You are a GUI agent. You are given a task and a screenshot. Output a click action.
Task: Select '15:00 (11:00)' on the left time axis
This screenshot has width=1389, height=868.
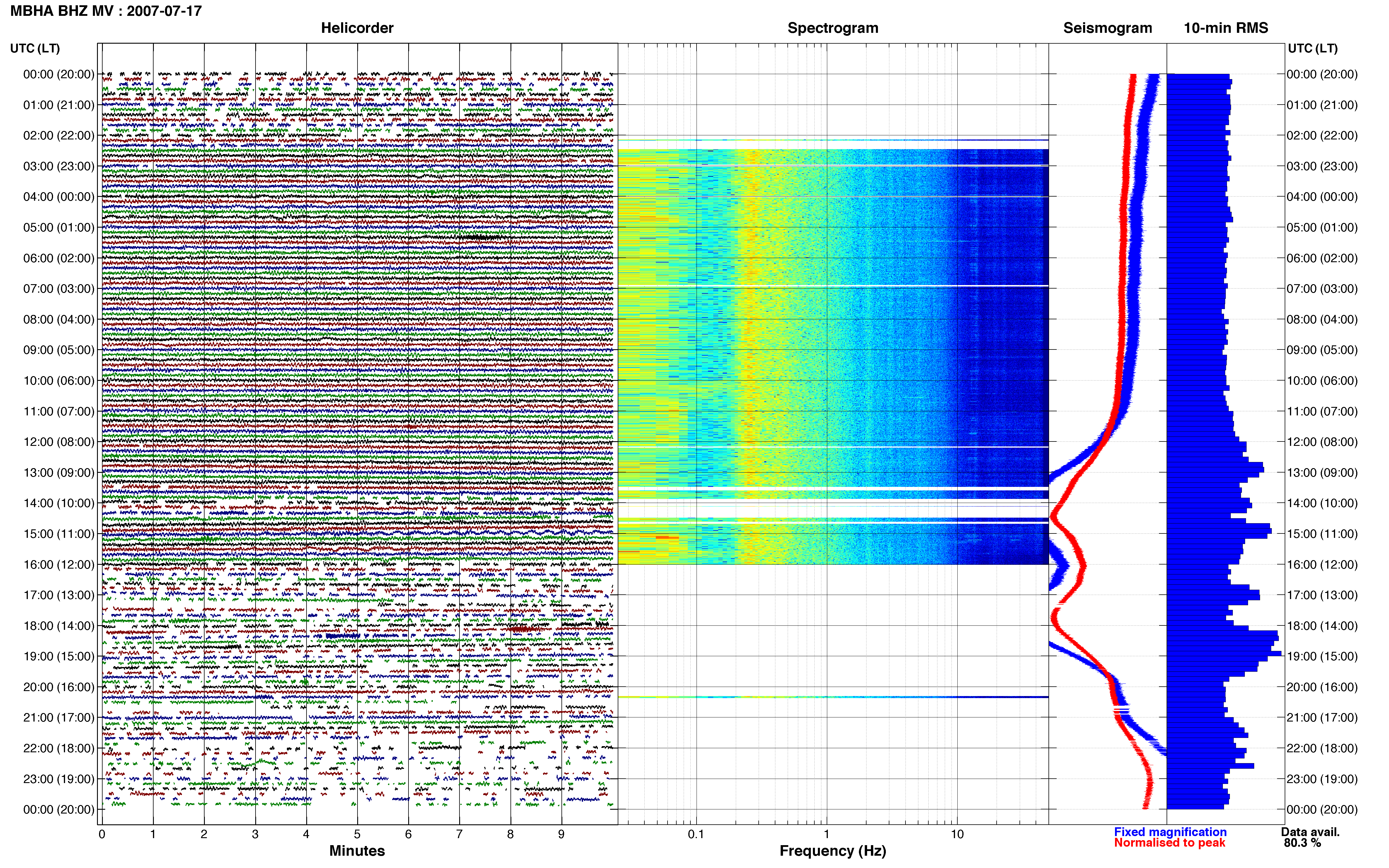tap(59, 534)
